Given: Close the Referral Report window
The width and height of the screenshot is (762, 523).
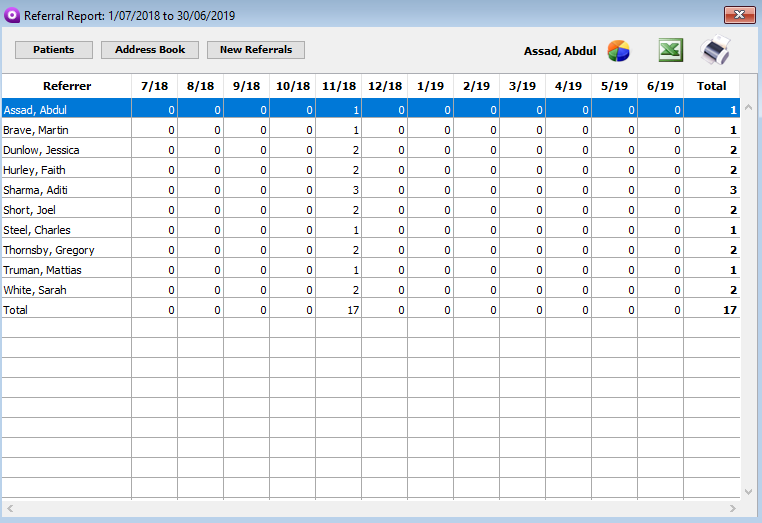Looking at the screenshot, I should click(x=738, y=14).
